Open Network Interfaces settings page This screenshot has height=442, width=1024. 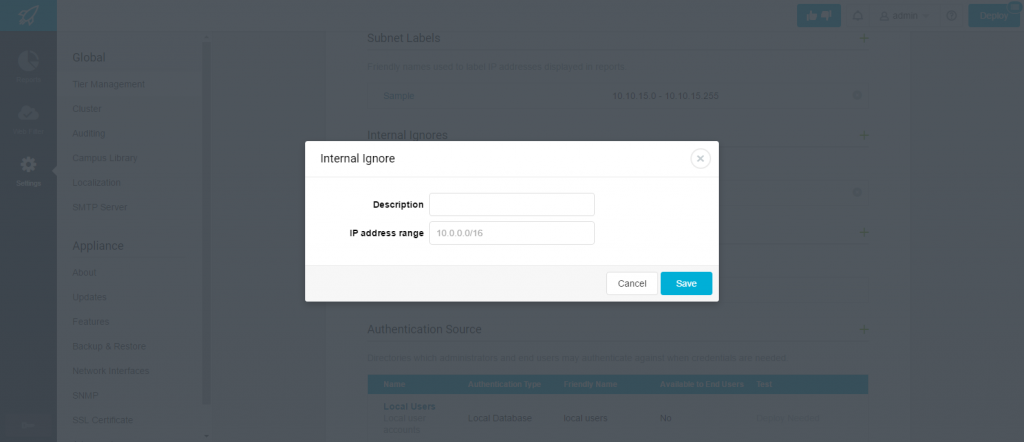click(110, 371)
